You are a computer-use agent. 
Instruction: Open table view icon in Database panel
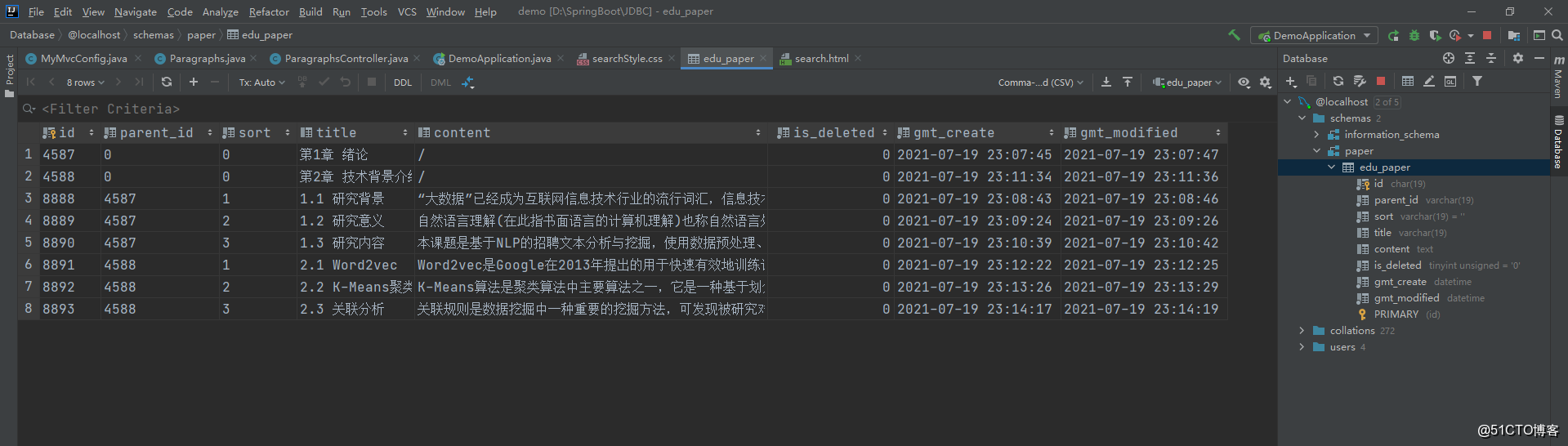(x=1408, y=81)
